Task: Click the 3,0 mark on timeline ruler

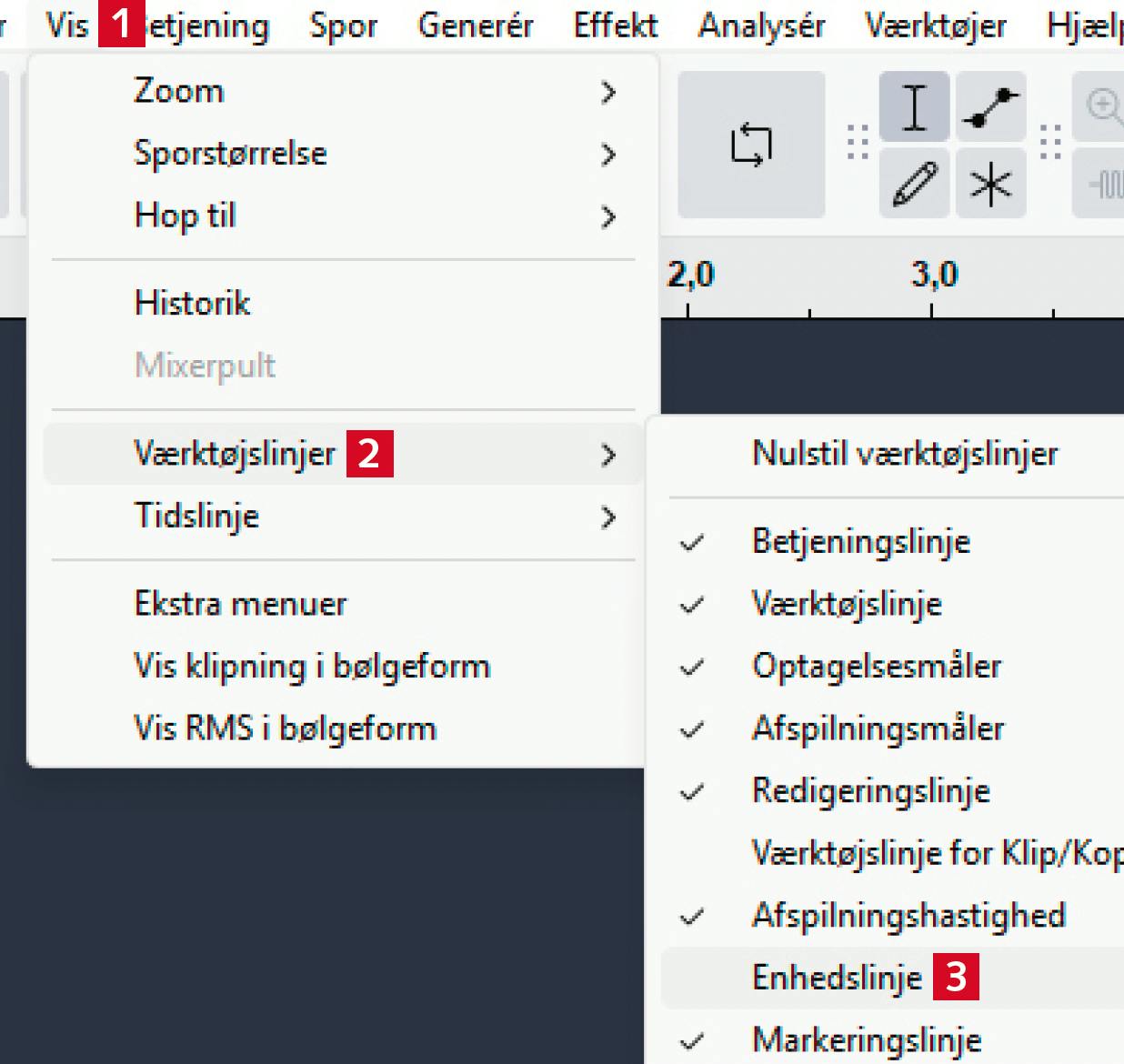Action: (x=933, y=276)
